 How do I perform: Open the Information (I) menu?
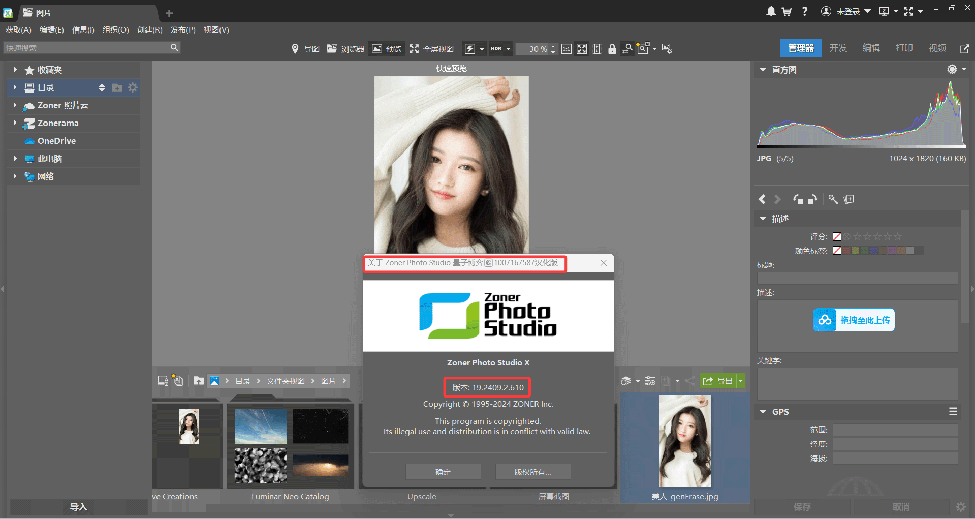[x=83, y=30]
